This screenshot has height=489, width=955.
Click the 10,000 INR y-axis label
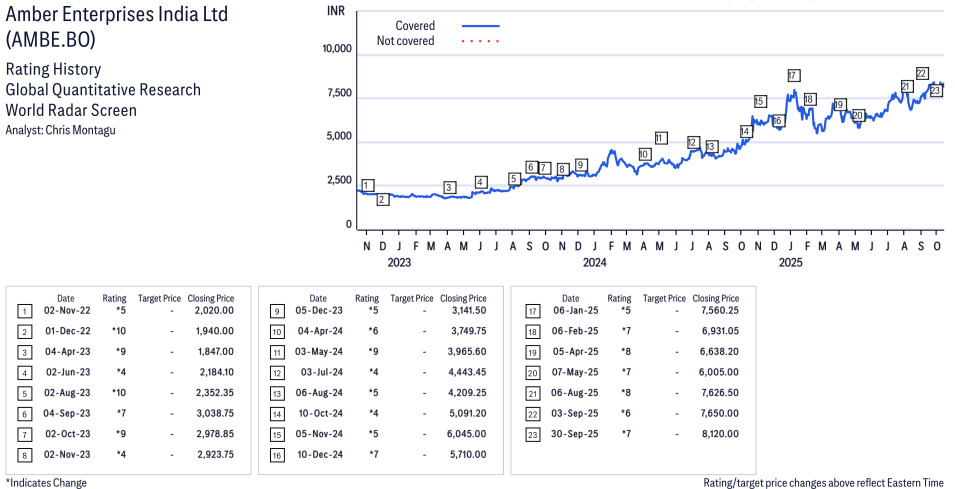337,48
